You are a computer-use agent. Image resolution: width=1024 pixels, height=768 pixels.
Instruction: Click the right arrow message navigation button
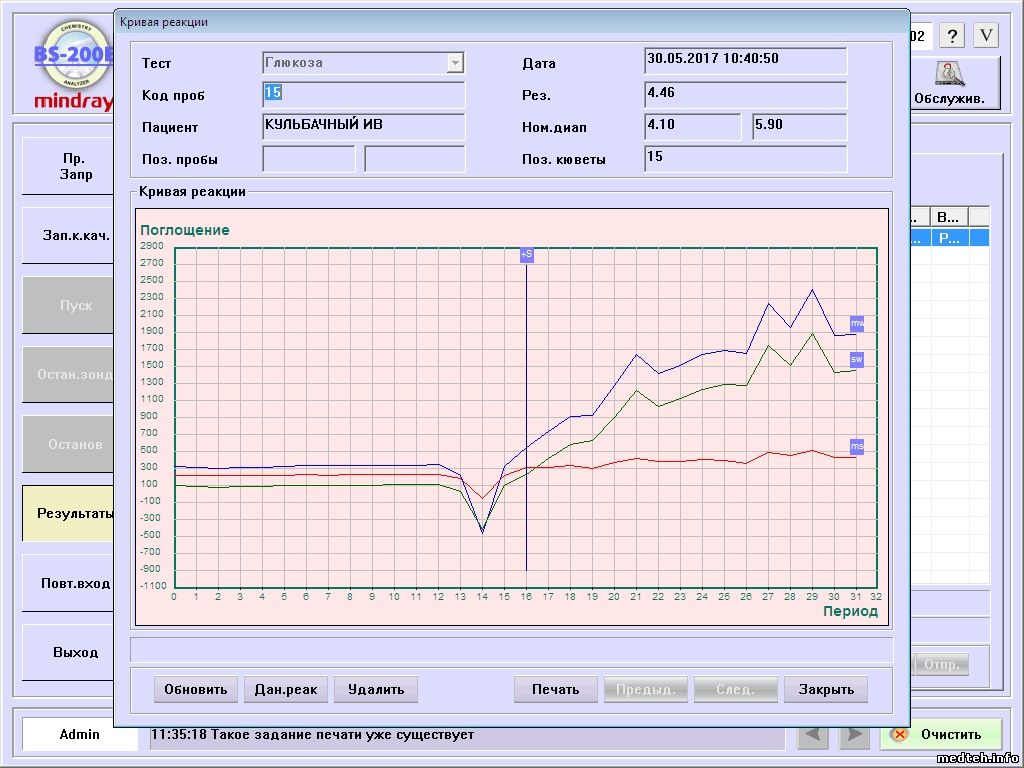click(853, 735)
